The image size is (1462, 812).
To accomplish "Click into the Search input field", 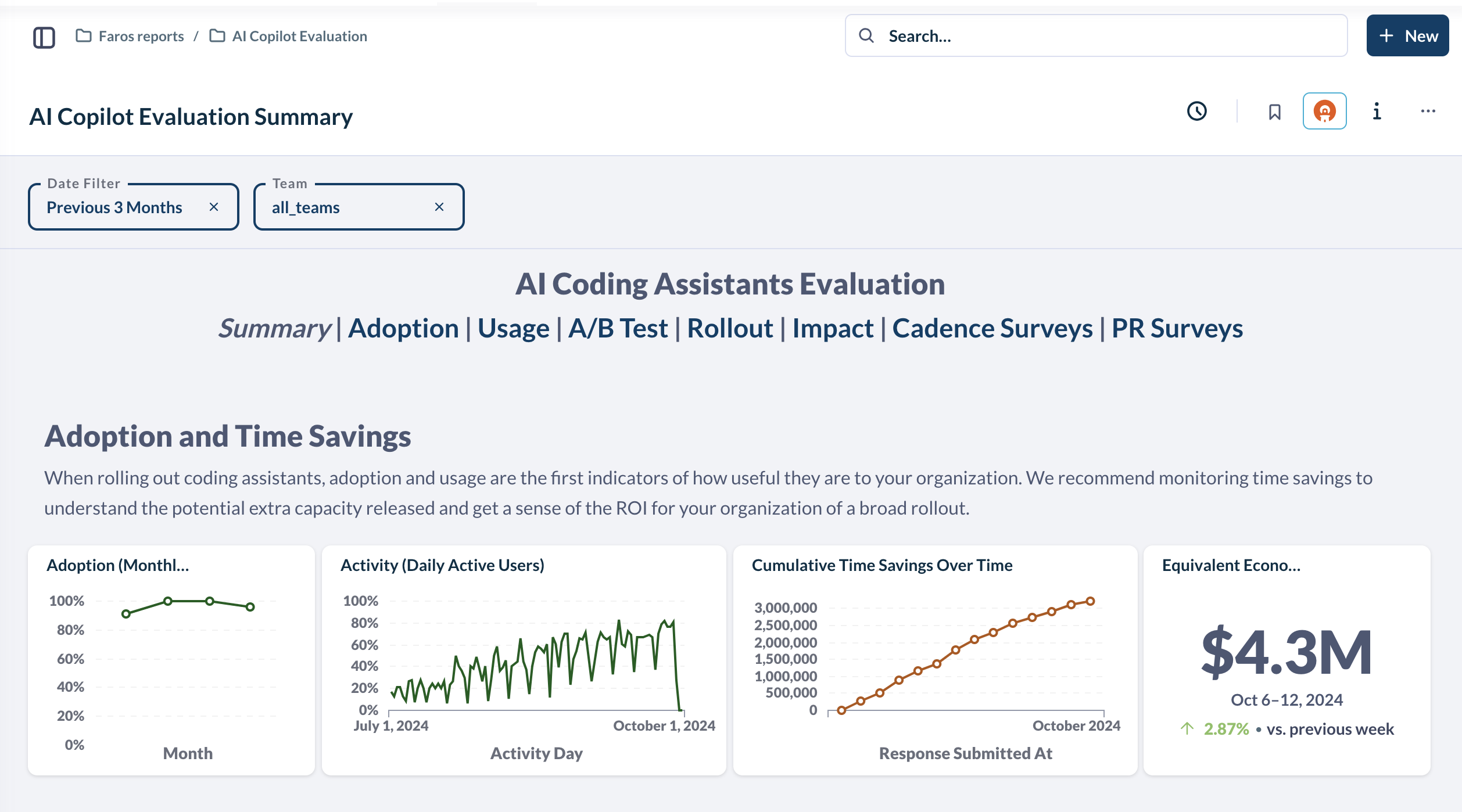I will coord(1096,35).
